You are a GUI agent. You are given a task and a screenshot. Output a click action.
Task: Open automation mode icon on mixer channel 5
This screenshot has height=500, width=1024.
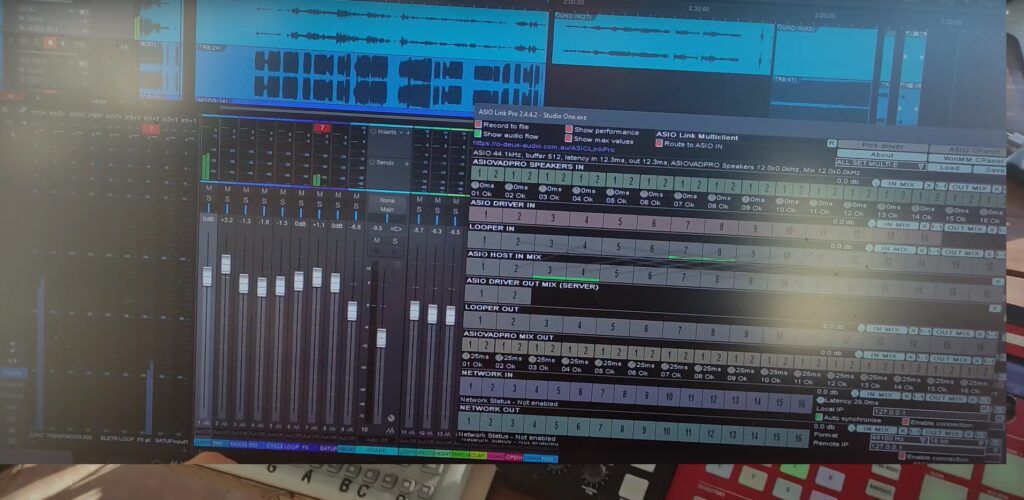point(280,426)
